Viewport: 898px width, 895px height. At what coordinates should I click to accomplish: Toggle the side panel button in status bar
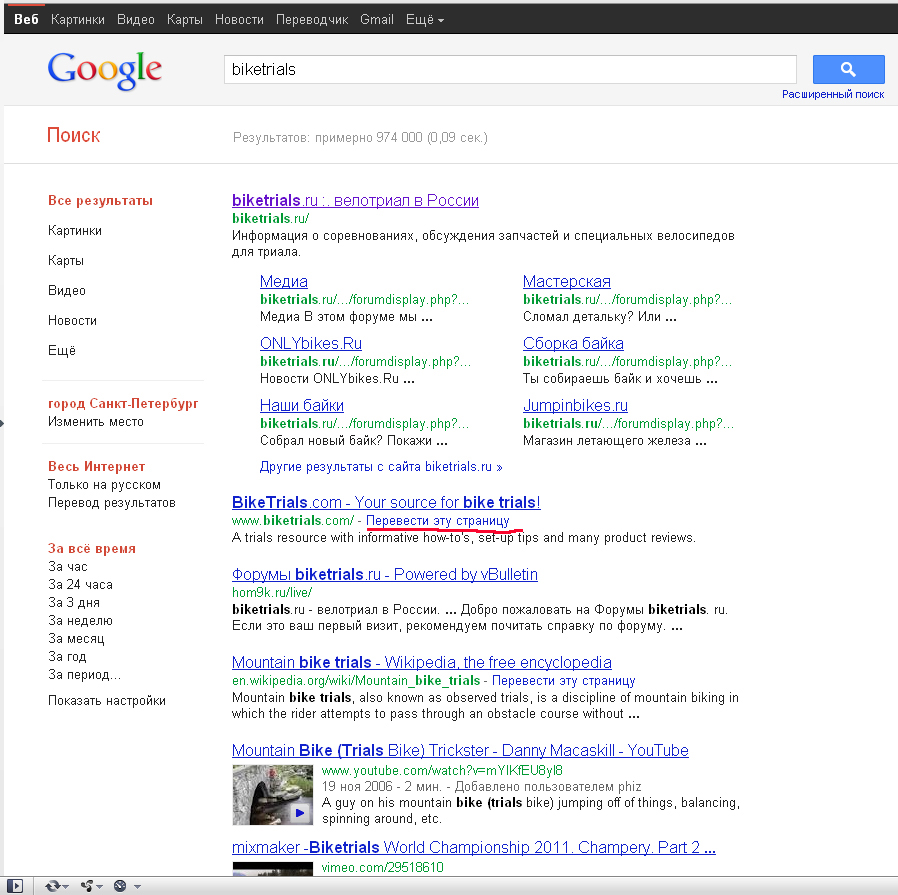(x=16, y=886)
